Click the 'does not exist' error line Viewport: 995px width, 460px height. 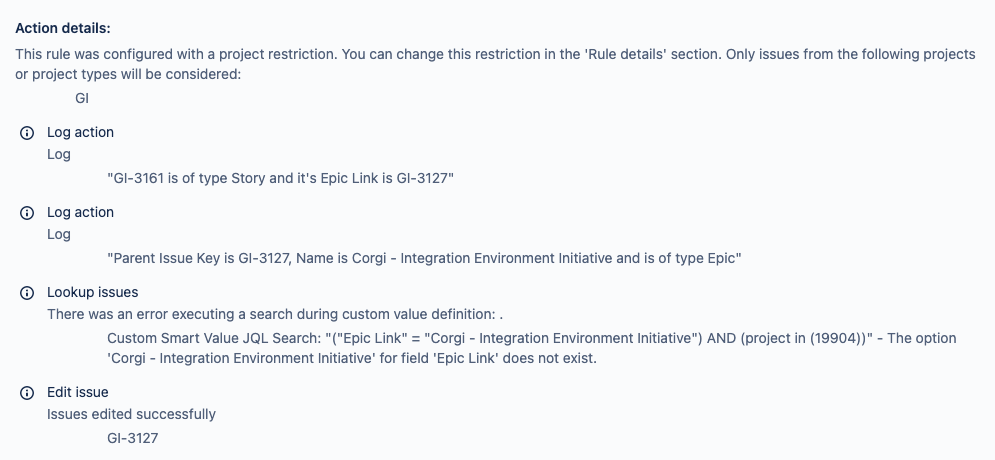[352, 358]
